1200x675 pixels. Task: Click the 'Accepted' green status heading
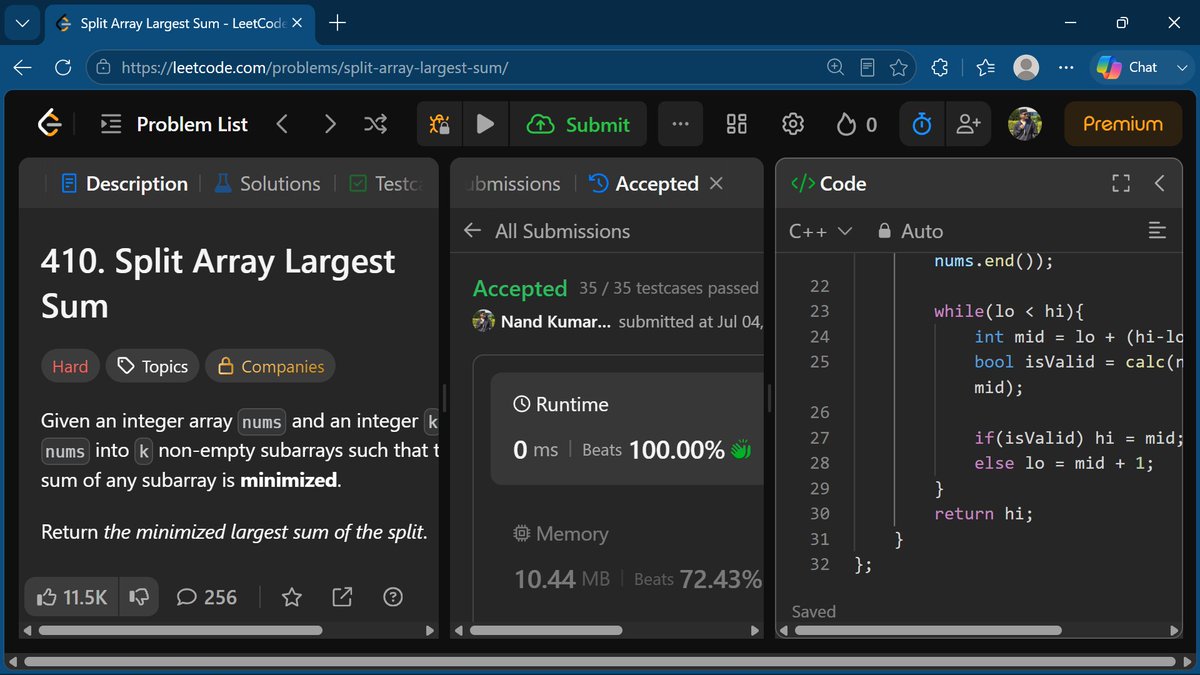click(x=520, y=288)
